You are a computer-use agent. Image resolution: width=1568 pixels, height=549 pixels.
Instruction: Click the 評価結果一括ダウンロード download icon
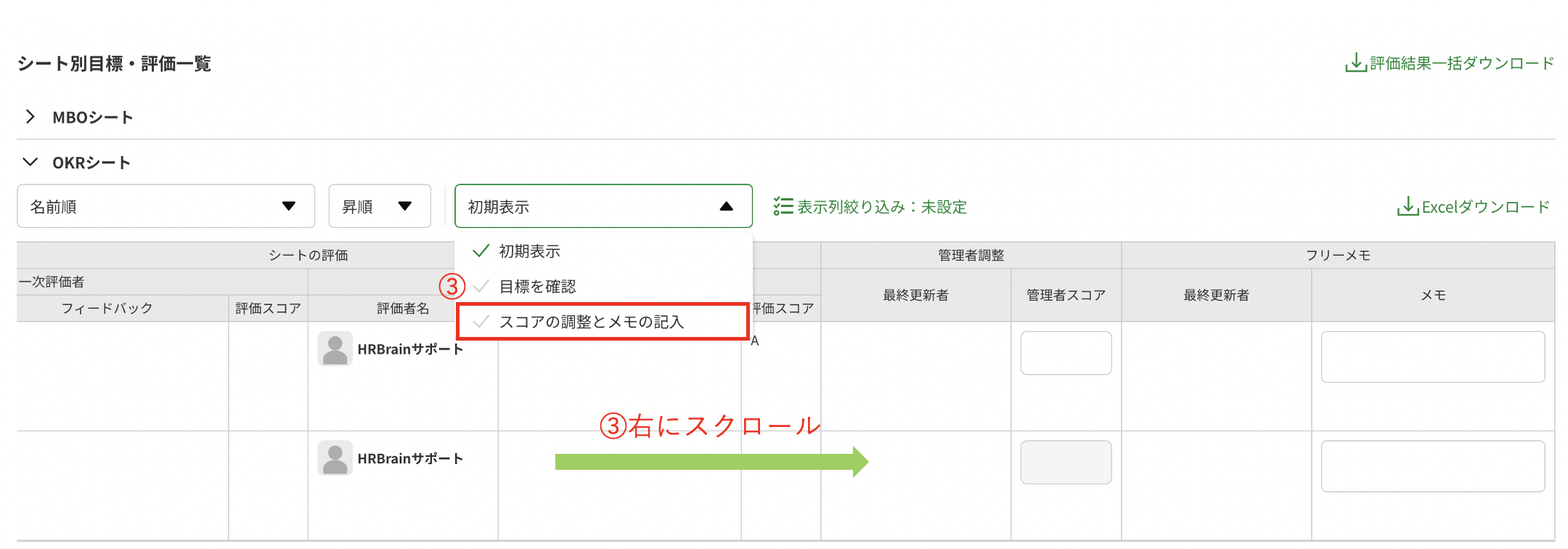coord(1355,63)
